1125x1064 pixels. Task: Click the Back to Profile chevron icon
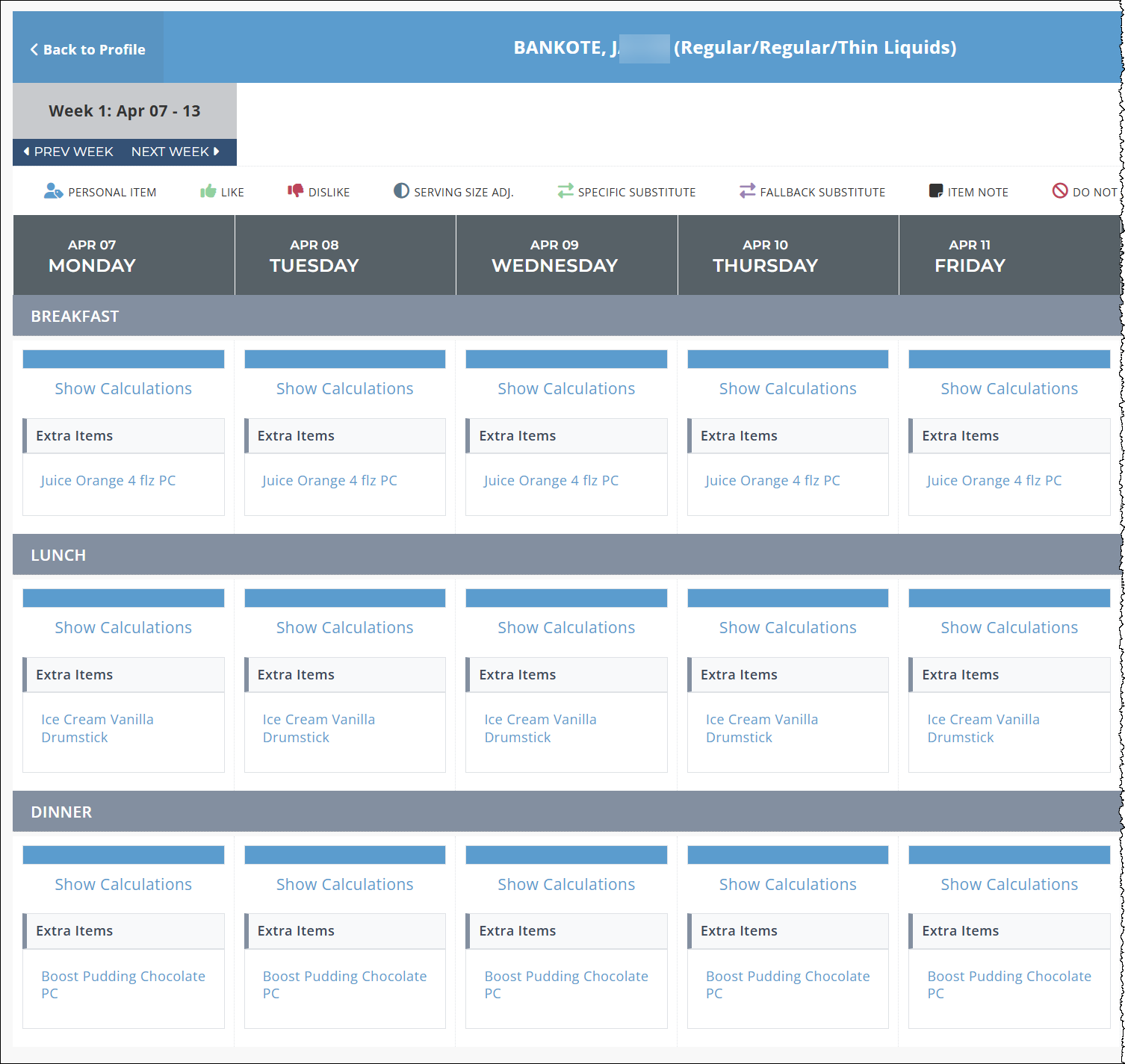click(34, 49)
